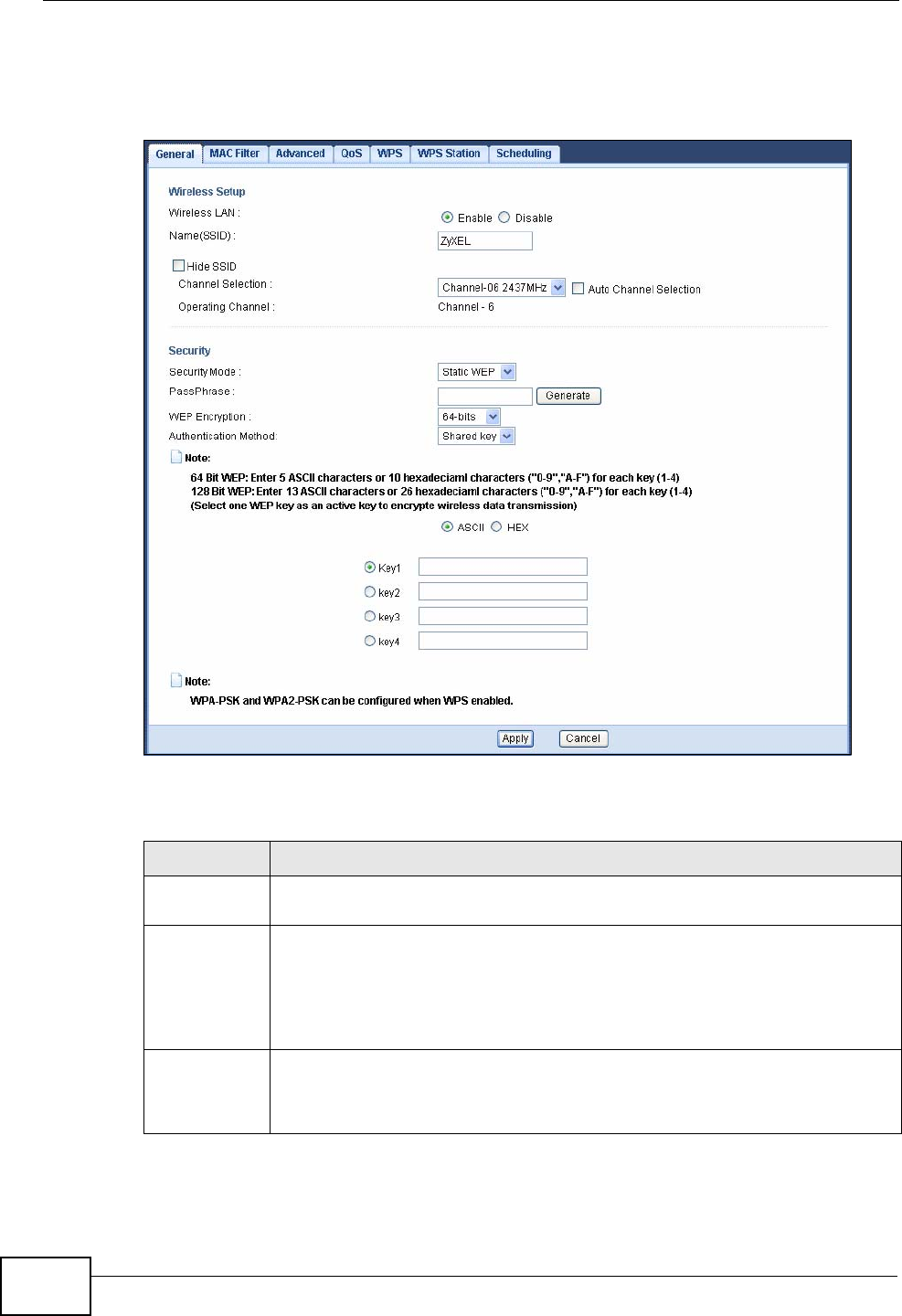Image resolution: width=902 pixels, height=1316 pixels.
Task: Switch to the General tab
Action: 175,154
